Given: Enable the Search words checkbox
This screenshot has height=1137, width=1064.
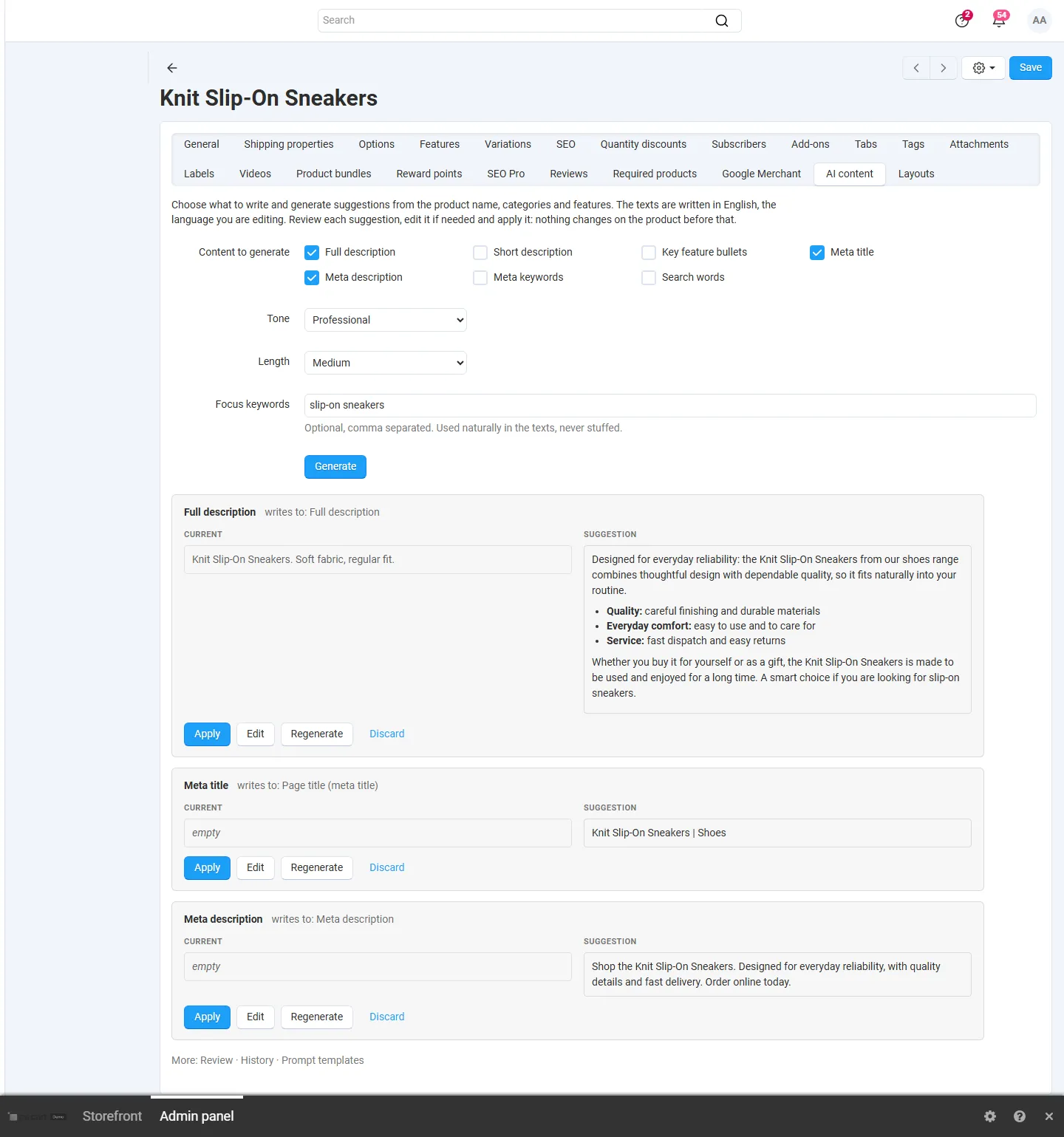Looking at the screenshot, I should point(649,278).
